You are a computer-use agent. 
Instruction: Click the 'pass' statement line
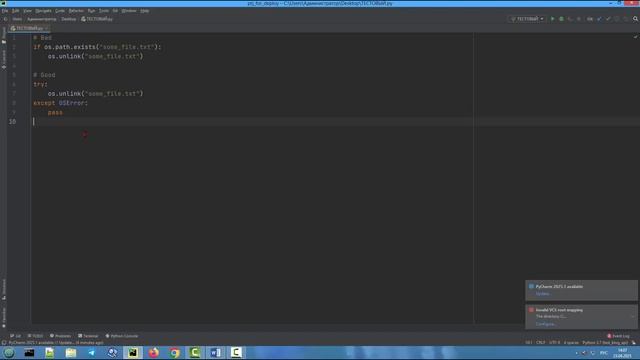(55, 112)
